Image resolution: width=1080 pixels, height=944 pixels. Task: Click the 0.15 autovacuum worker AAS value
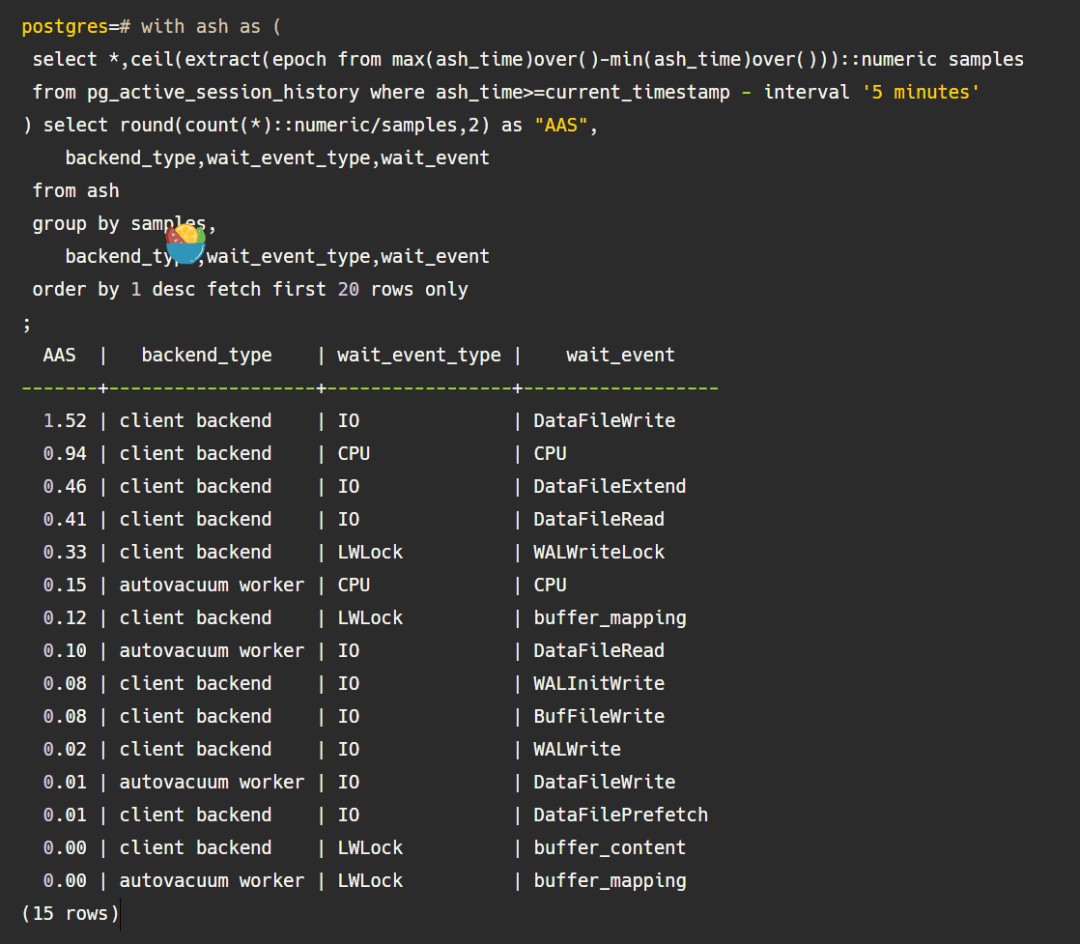[65, 585]
